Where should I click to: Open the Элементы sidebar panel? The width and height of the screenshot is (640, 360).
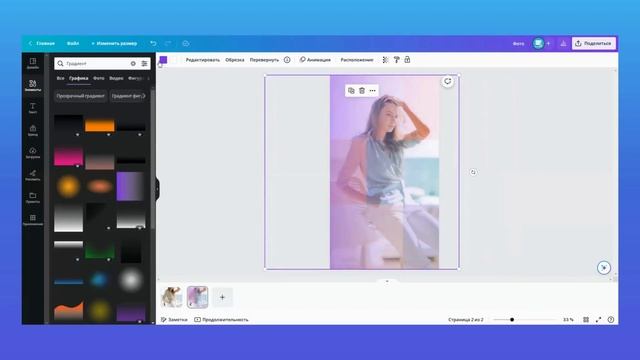point(33,85)
